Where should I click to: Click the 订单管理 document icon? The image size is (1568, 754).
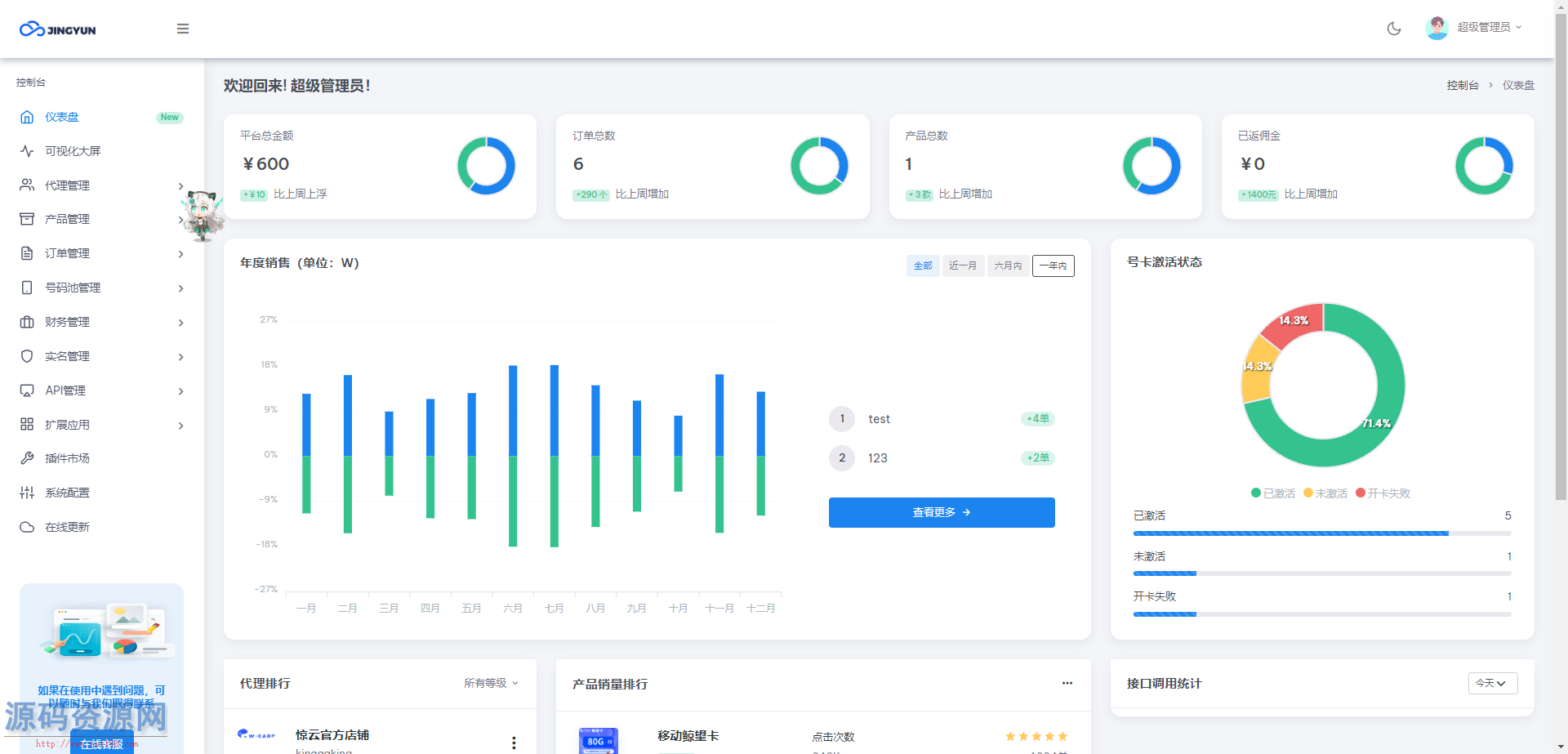27,253
